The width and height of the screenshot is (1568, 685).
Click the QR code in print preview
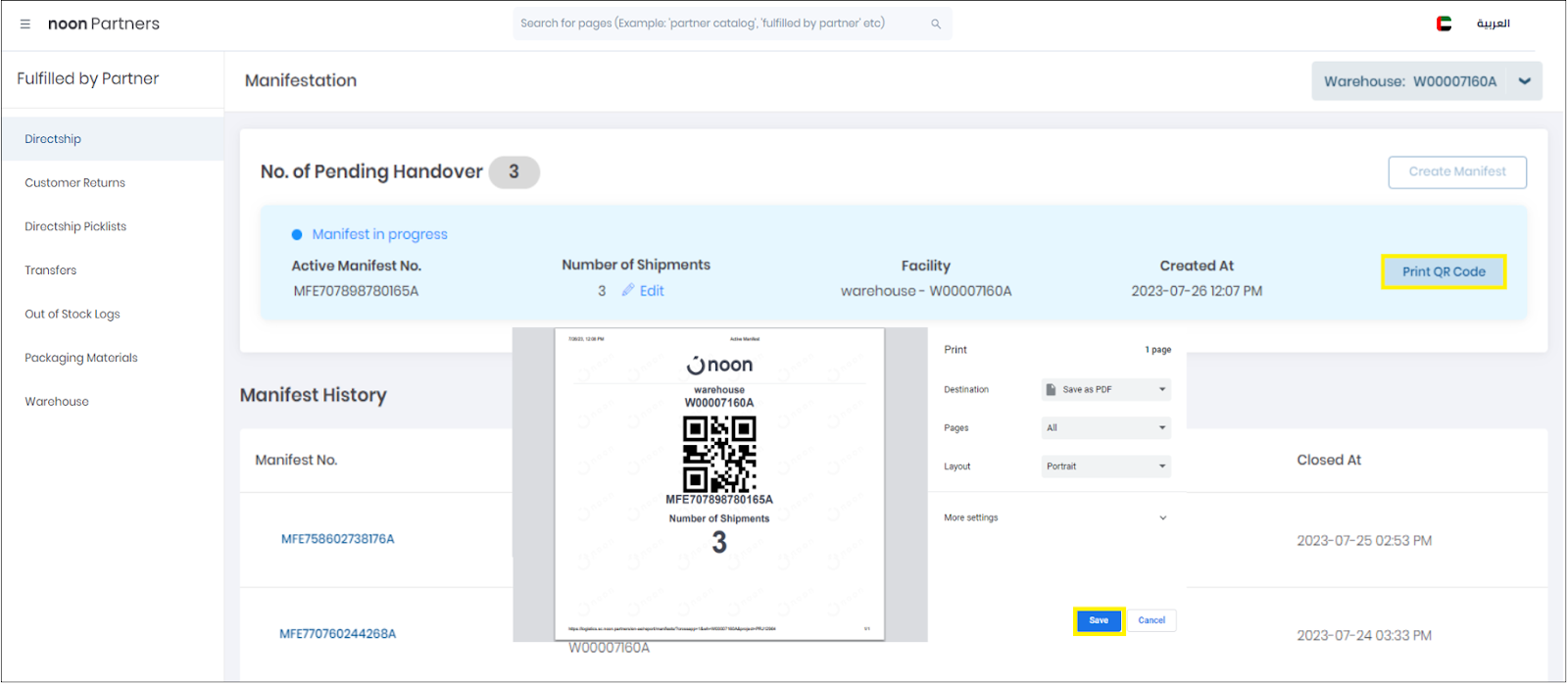point(719,454)
